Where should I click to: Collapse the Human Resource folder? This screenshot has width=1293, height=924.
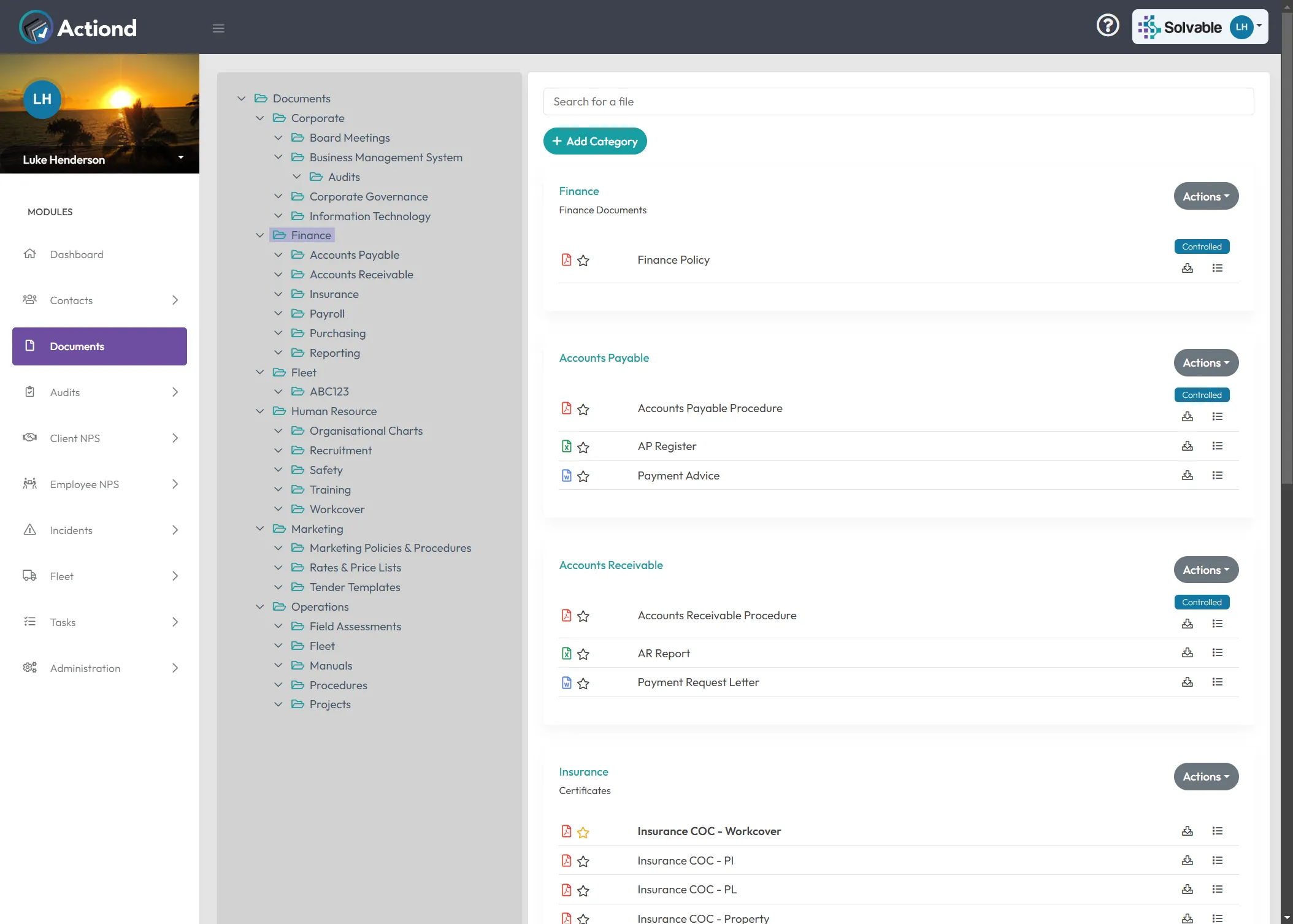[x=259, y=411]
